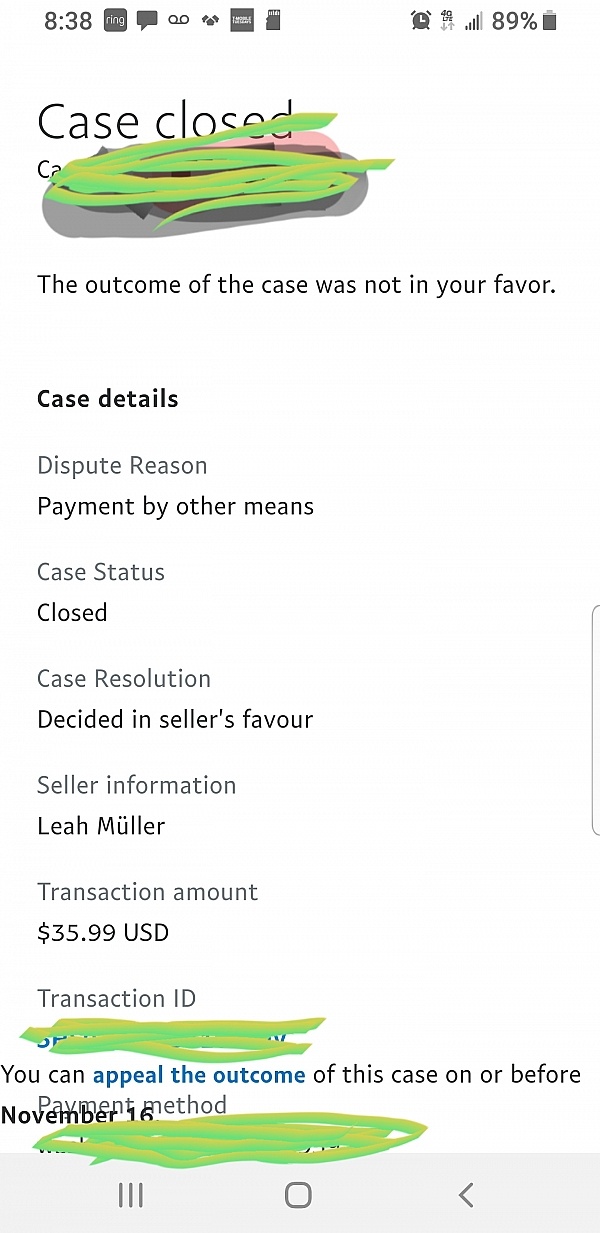The image size is (600, 1233).
Task: Tap the Case closed heading
Action: [x=166, y=122]
